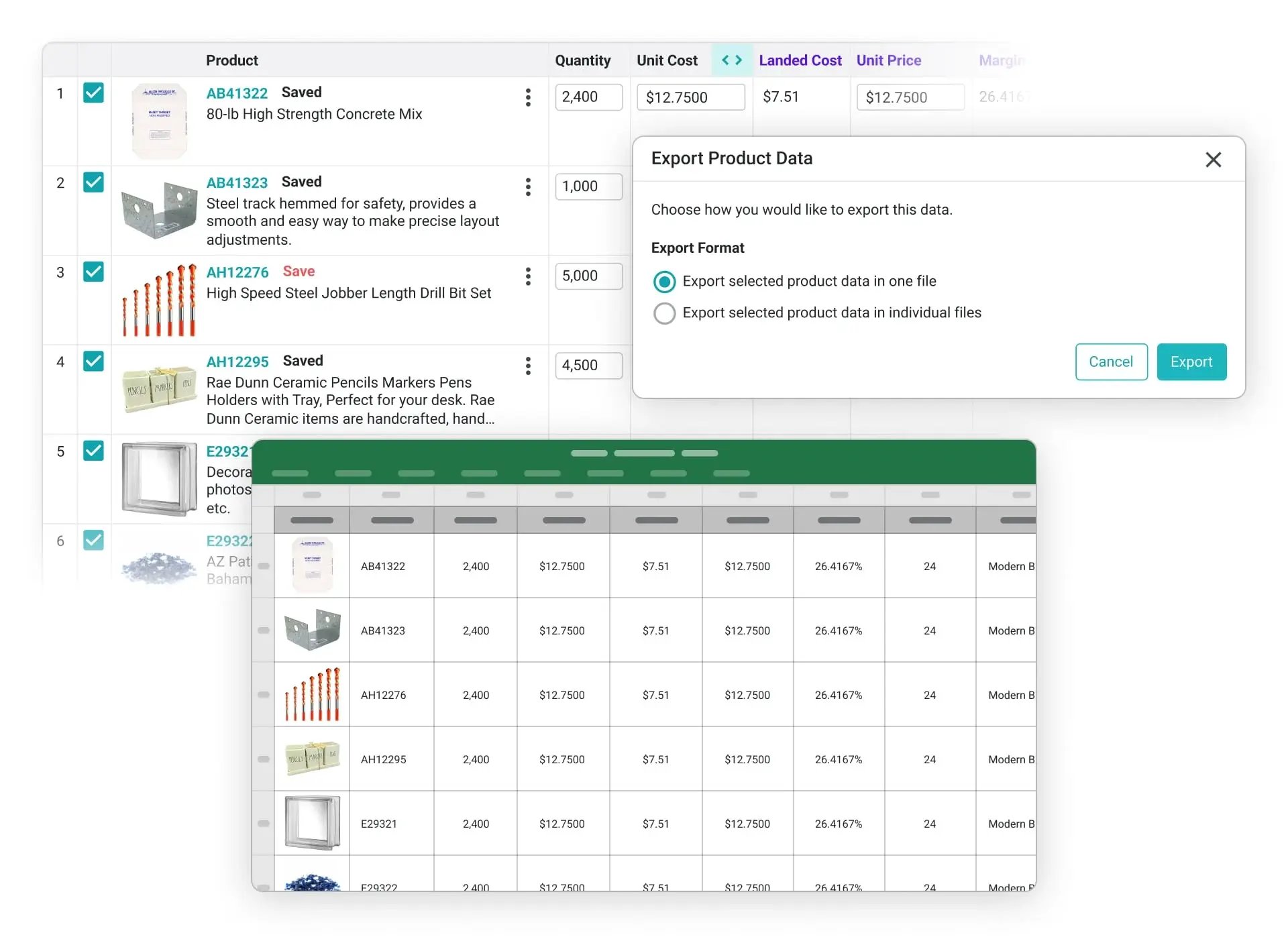1288x939 pixels.
Task: Click the more options dots for AH12276
Action: [528, 276]
